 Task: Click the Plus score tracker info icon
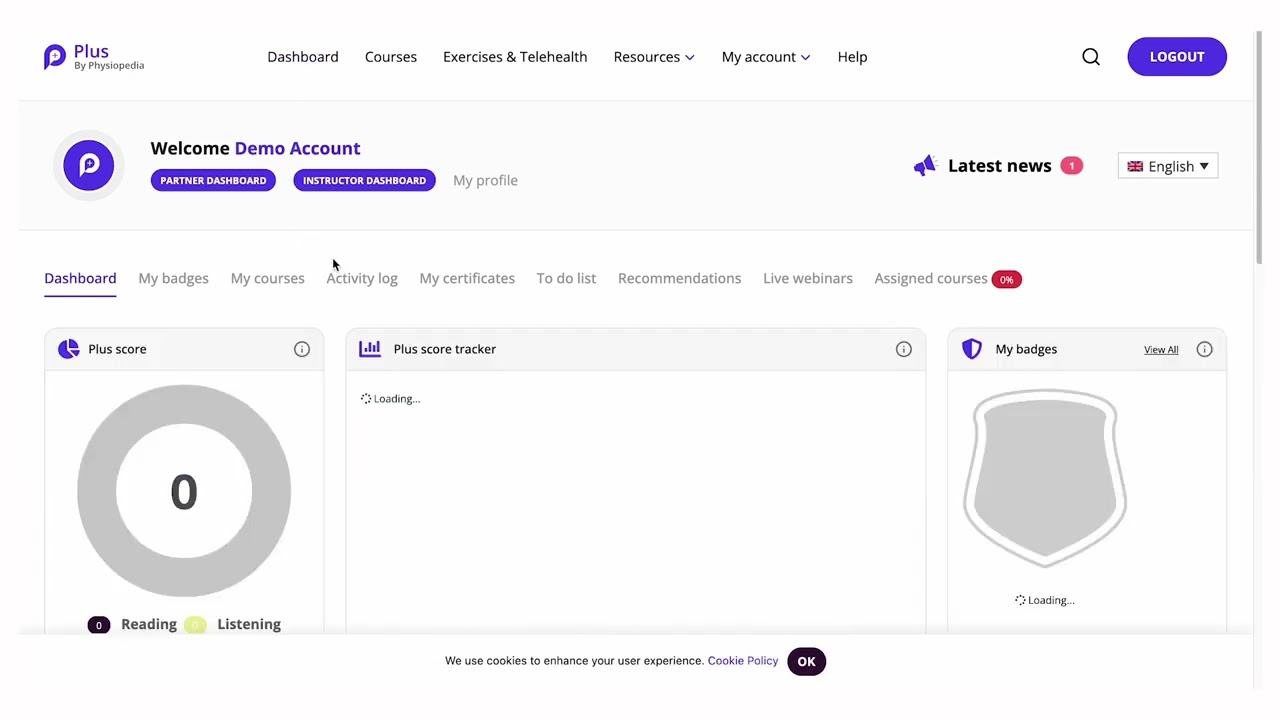(x=904, y=349)
